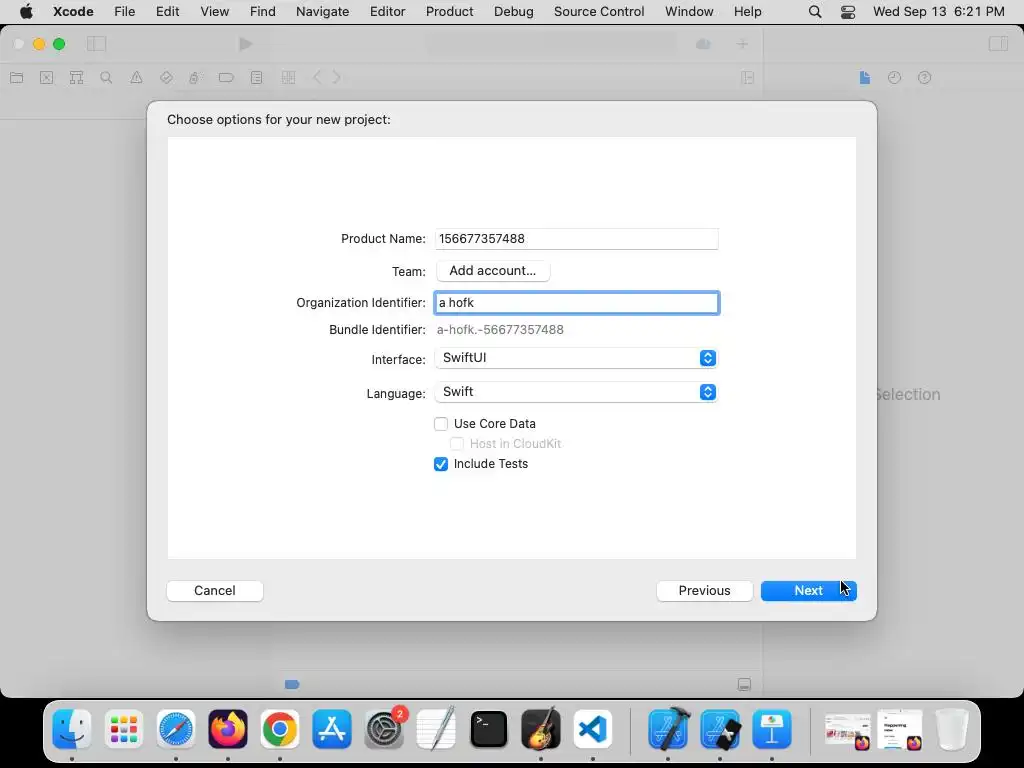The image size is (1024, 768).
Task: Open the Debug menu
Action: 513,11
